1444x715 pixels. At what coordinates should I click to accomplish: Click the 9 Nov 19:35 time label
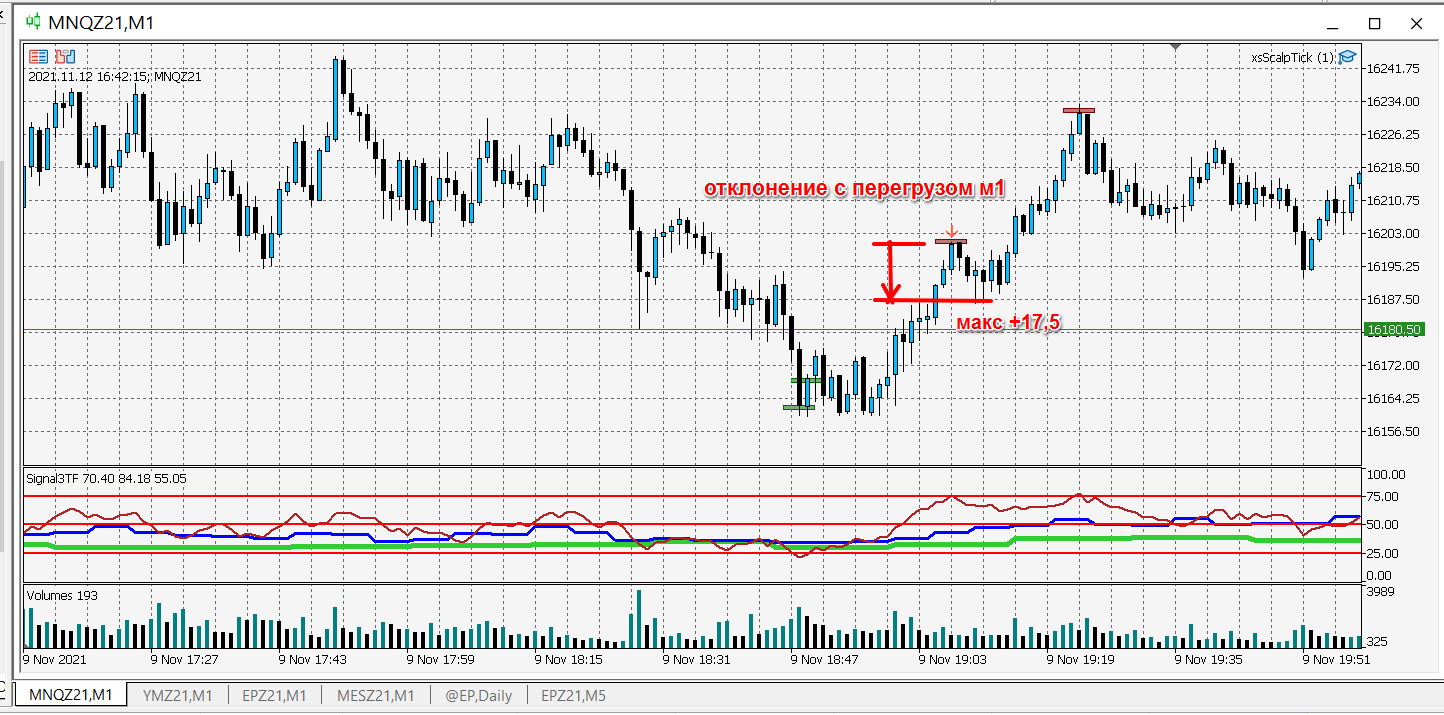click(1209, 660)
